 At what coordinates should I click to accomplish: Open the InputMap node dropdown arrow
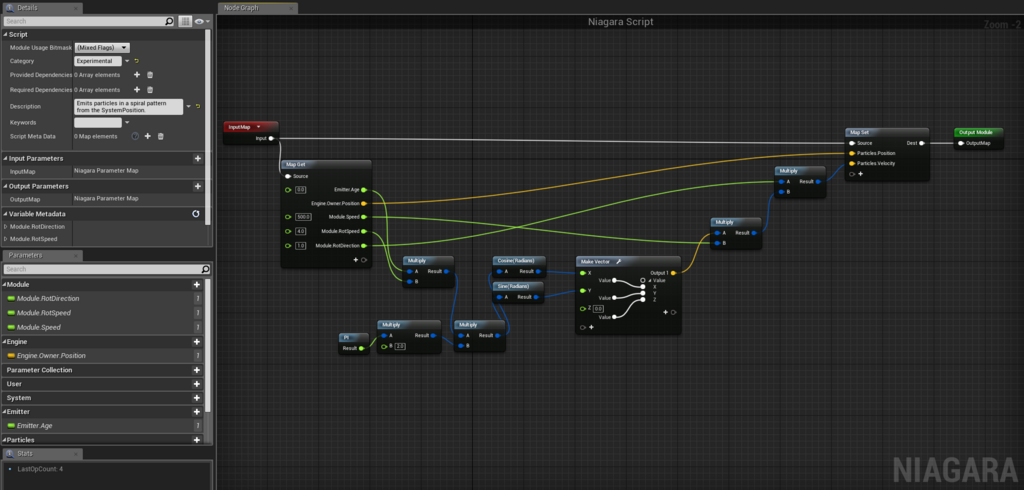pos(259,127)
